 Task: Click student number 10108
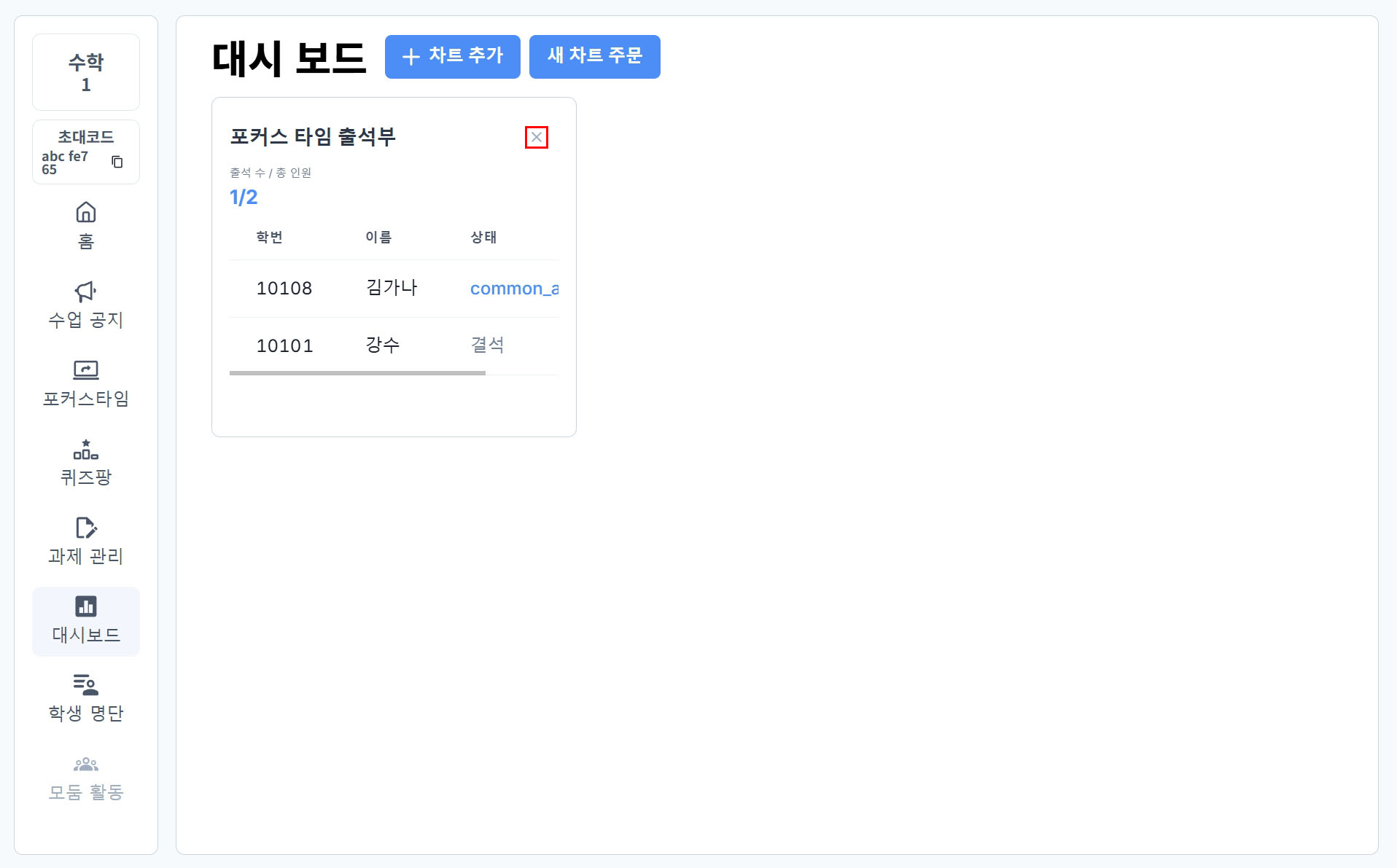(x=284, y=289)
